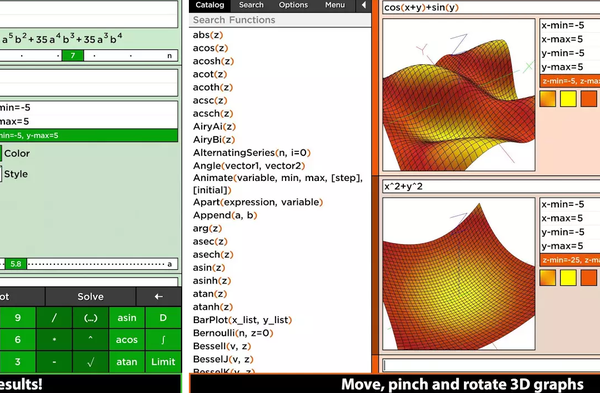Select Bernoulli(n, z=0) function
This screenshot has width=600, height=393.
tap(233, 333)
